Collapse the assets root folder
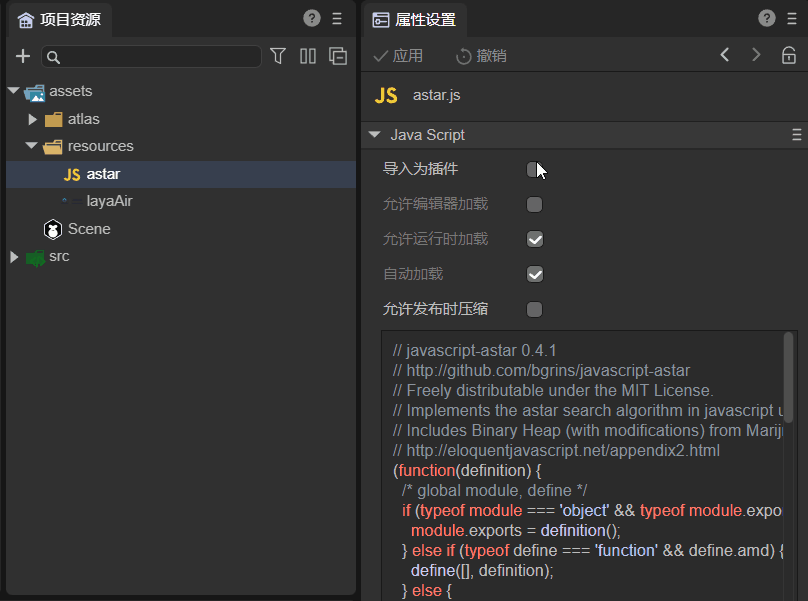808x601 pixels. 14,92
